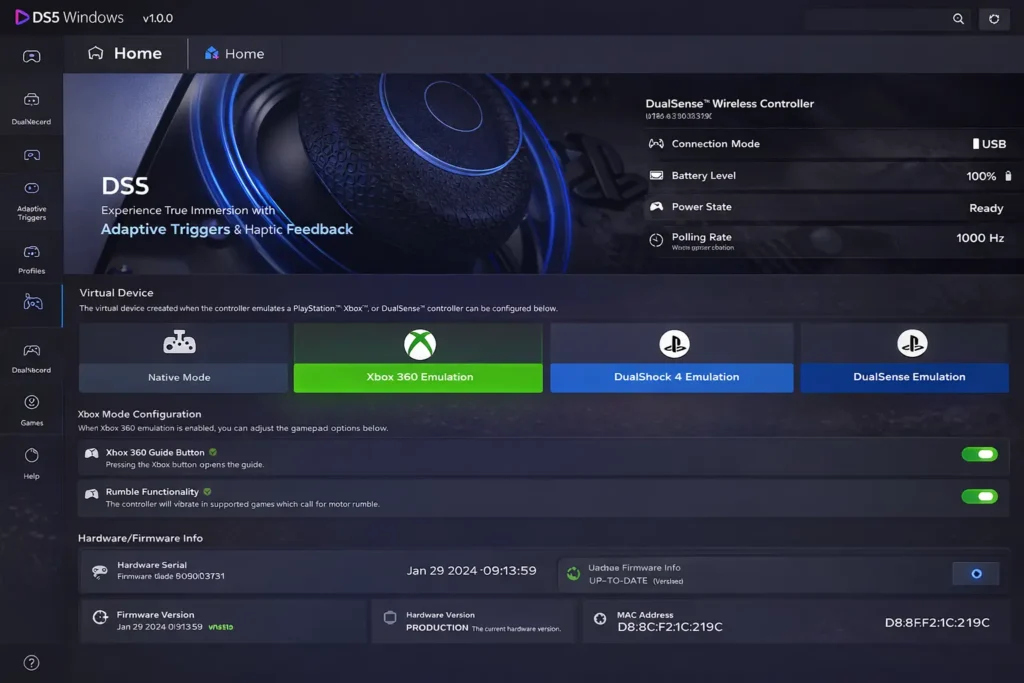Disable the Xbox 360 Guide Button toggle

tap(979, 454)
